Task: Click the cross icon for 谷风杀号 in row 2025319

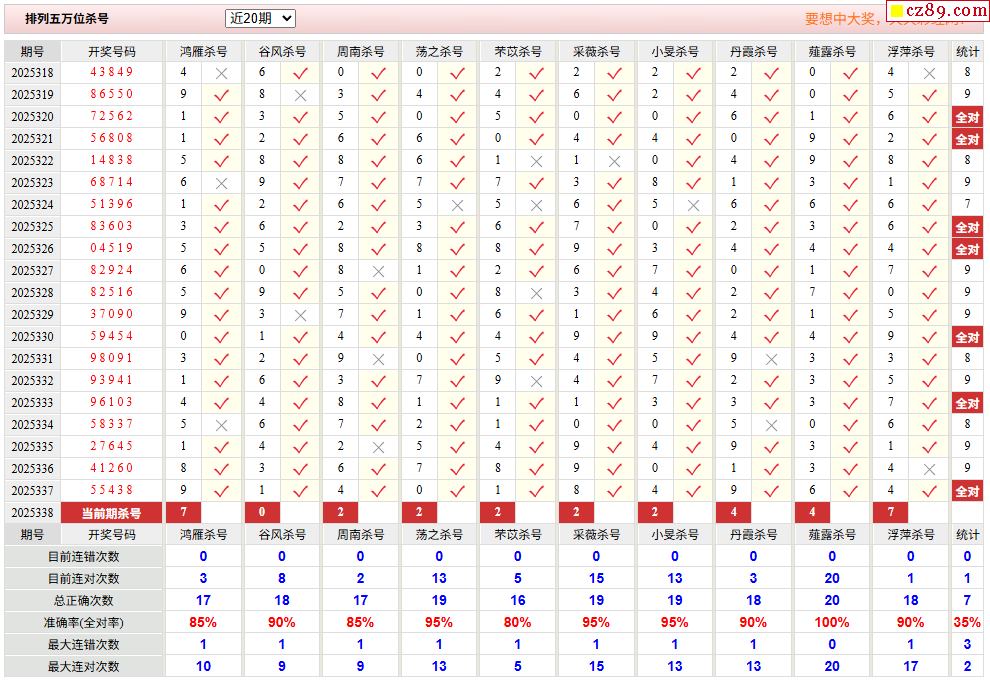Action: (300, 95)
